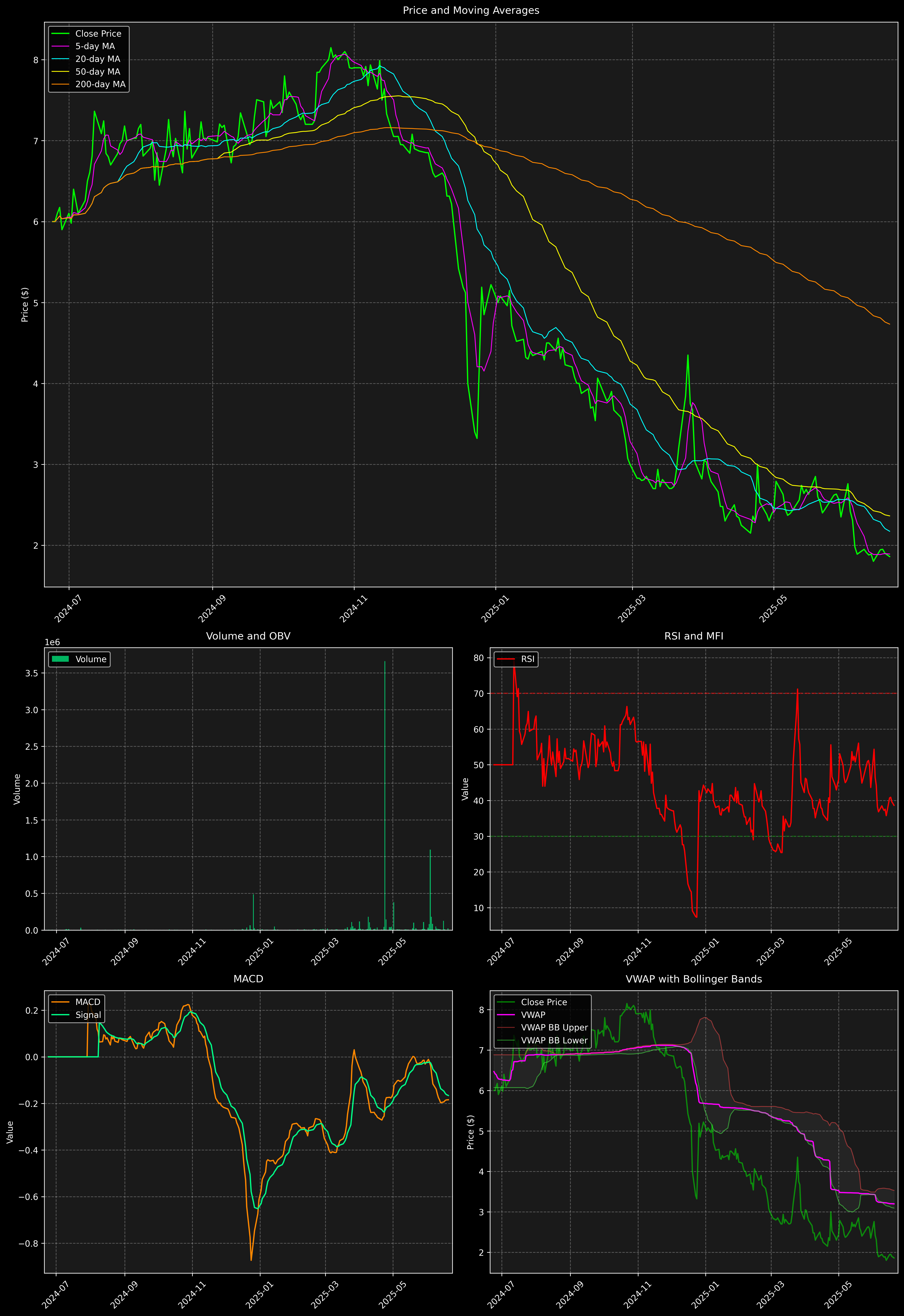
Task: Select the "20-day MA" legend entry
Action: click(x=86, y=59)
